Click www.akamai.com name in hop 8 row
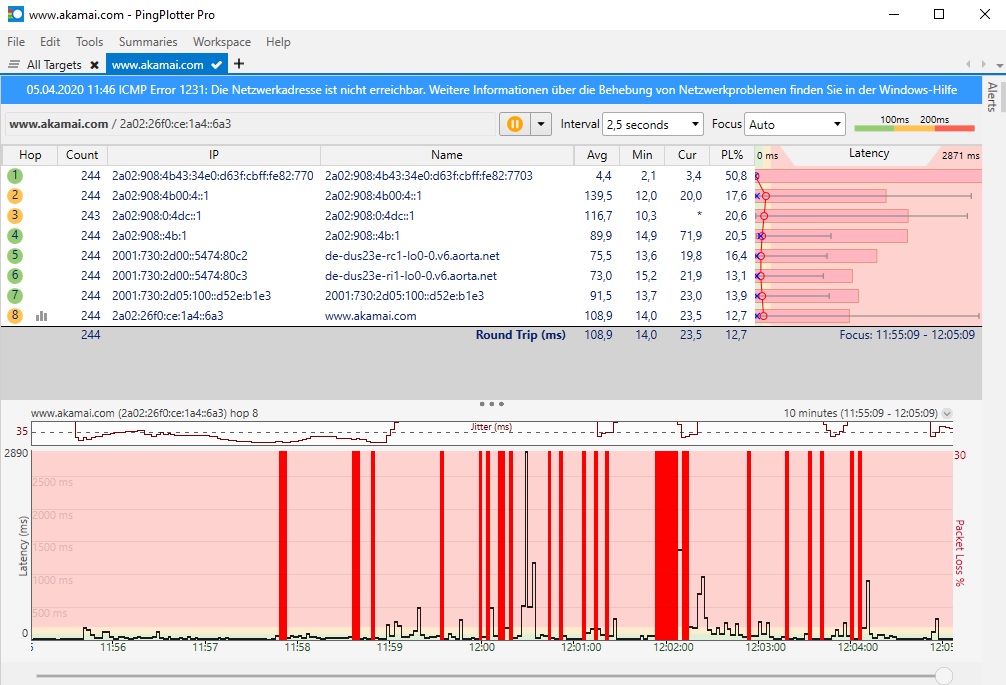Image resolution: width=1006 pixels, height=685 pixels. coord(370,316)
